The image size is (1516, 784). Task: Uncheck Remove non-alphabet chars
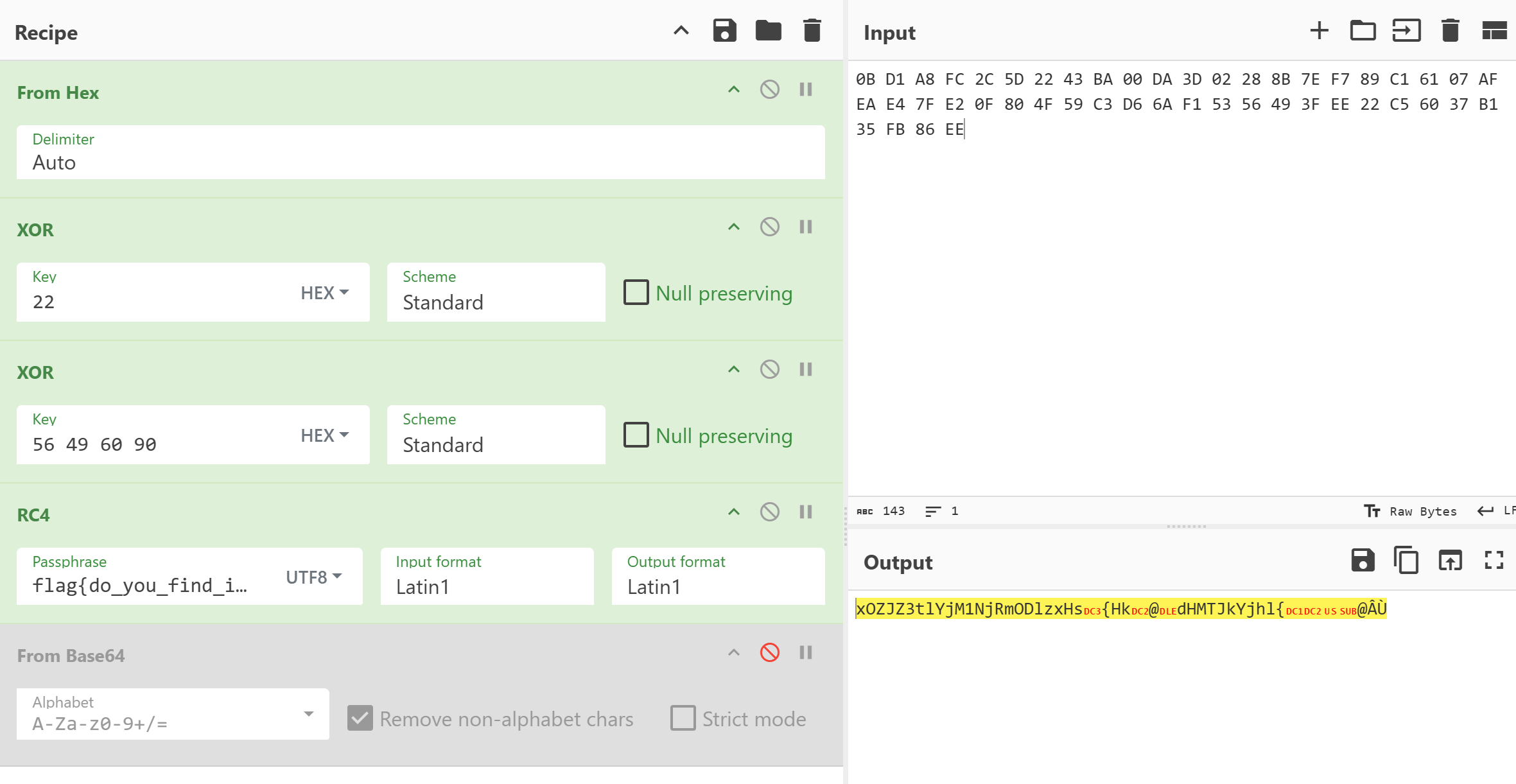[x=360, y=718]
